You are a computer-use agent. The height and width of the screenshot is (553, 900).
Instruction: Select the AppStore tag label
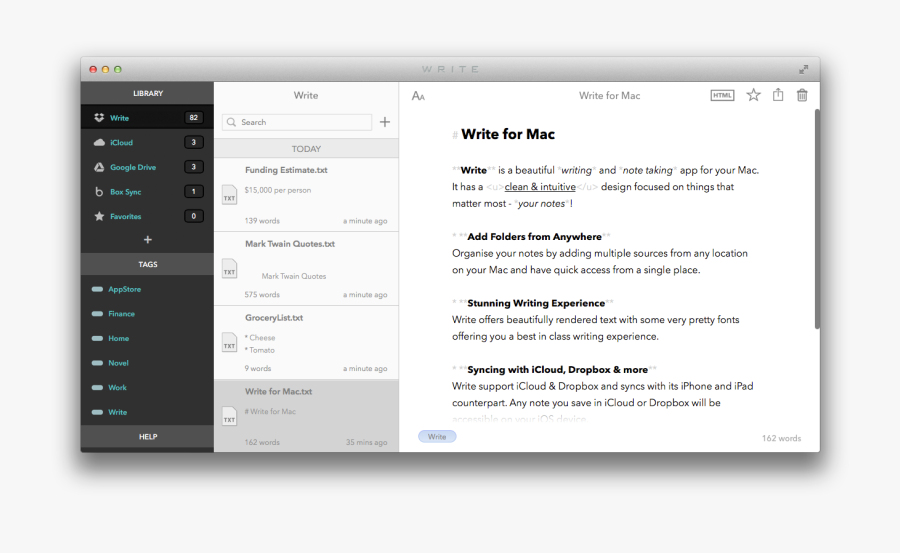pyautogui.click(x=125, y=289)
